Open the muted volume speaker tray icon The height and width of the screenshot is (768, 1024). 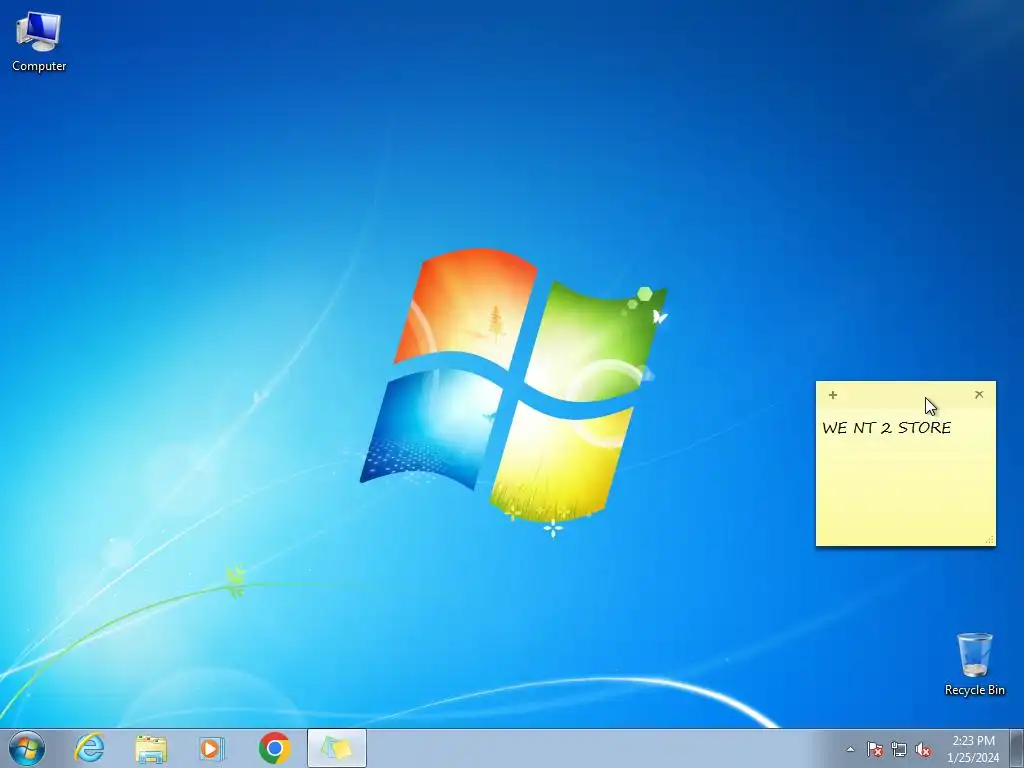point(923,749)
